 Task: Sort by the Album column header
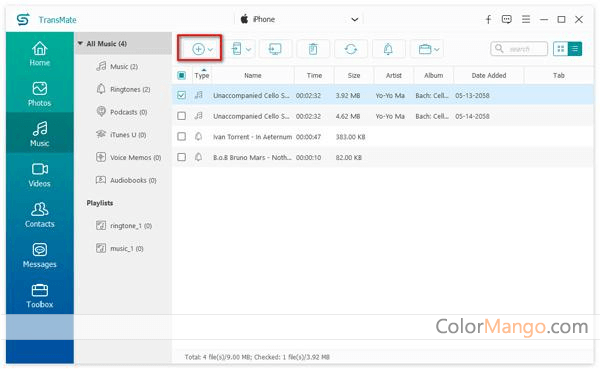(x=434, y=75)
